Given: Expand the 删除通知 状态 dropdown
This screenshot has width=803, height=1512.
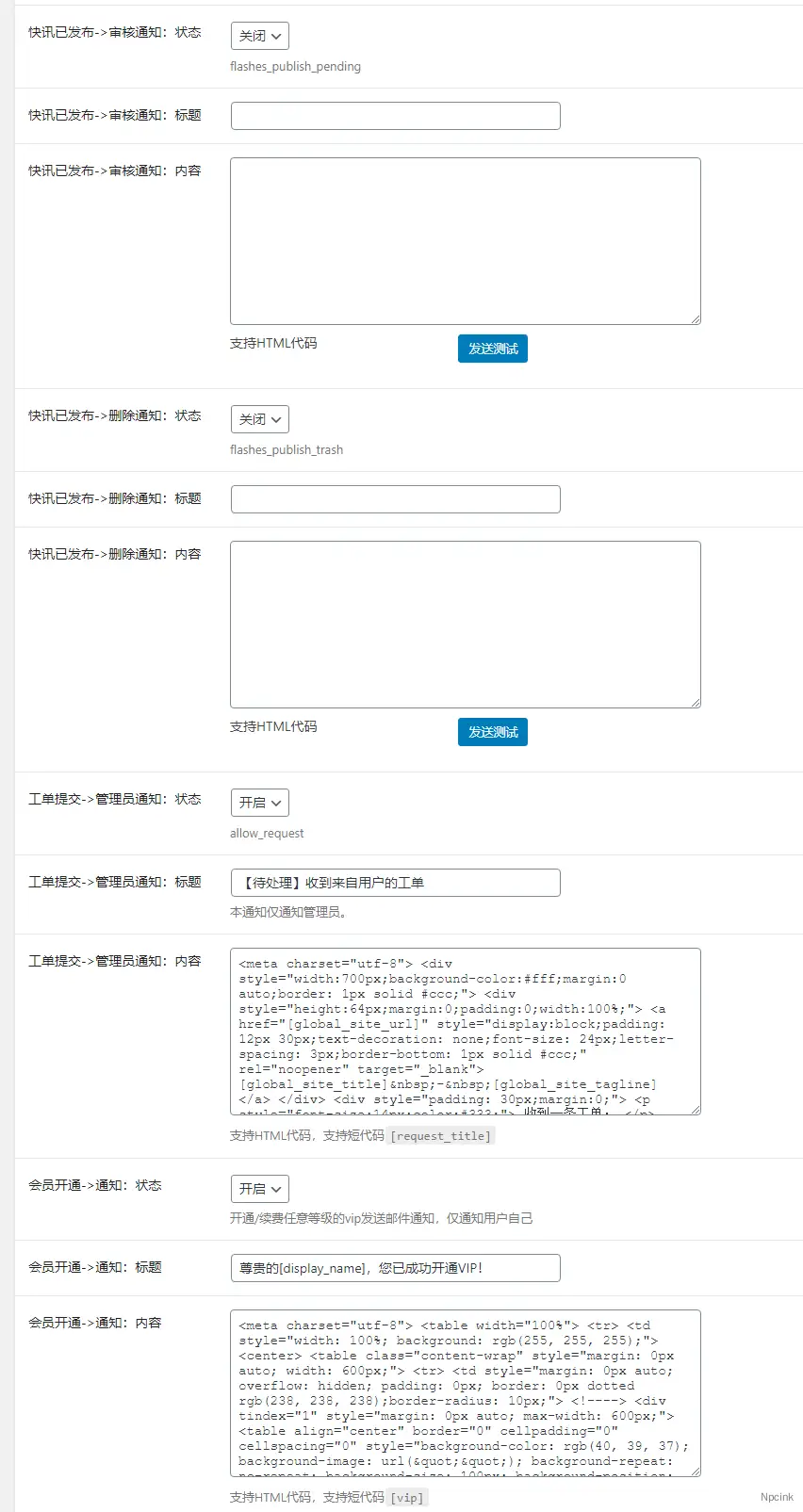Looking at the screenshot, I should pos(259,419).
